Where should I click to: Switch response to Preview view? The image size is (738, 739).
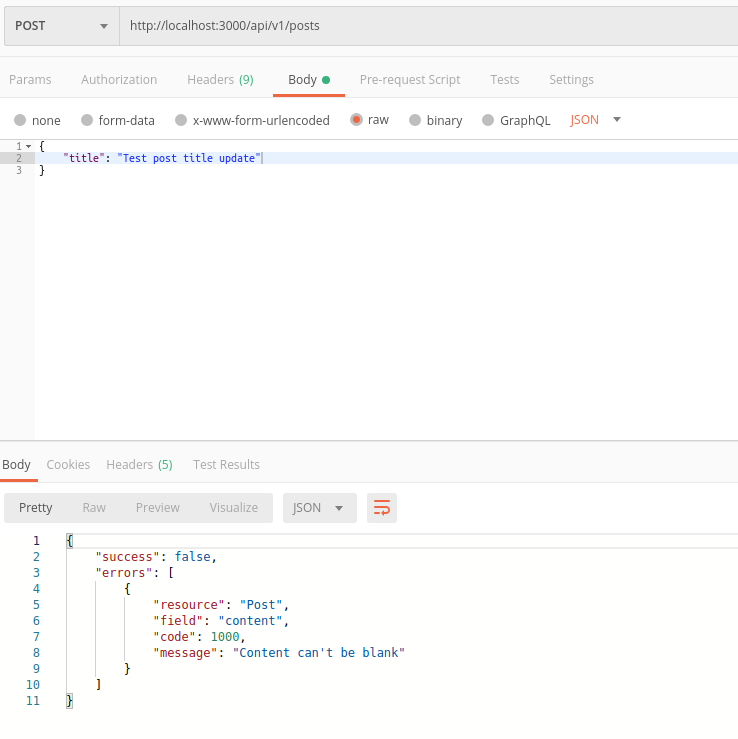tap(158, 508)
